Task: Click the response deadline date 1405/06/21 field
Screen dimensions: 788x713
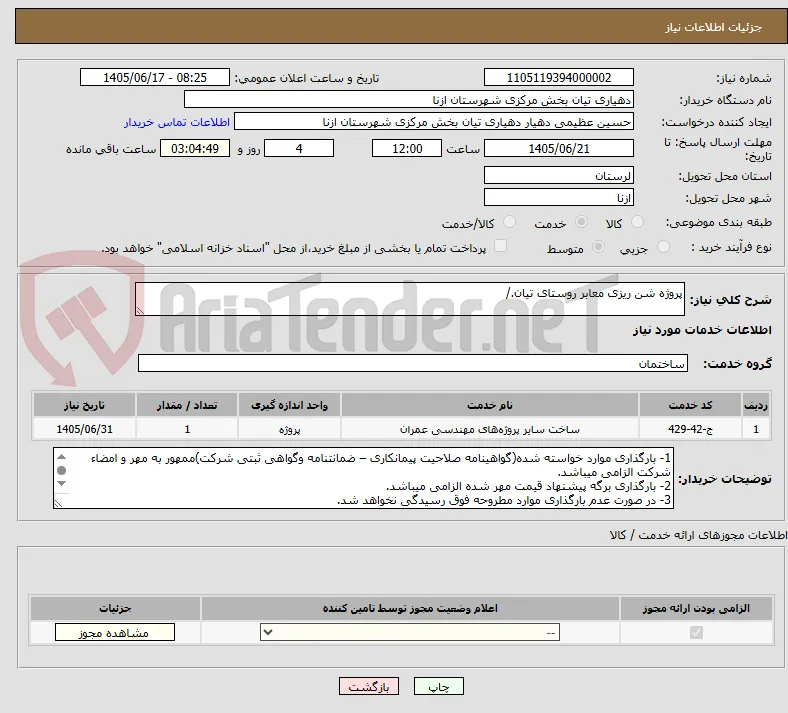Action: coord(558,148)
